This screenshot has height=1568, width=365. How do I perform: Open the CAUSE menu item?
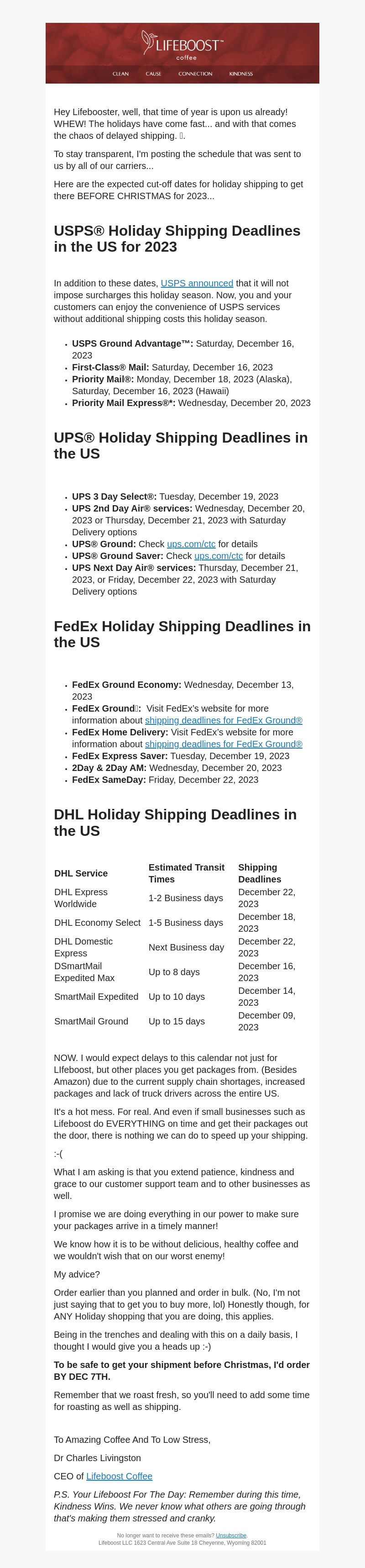point(153,74)
